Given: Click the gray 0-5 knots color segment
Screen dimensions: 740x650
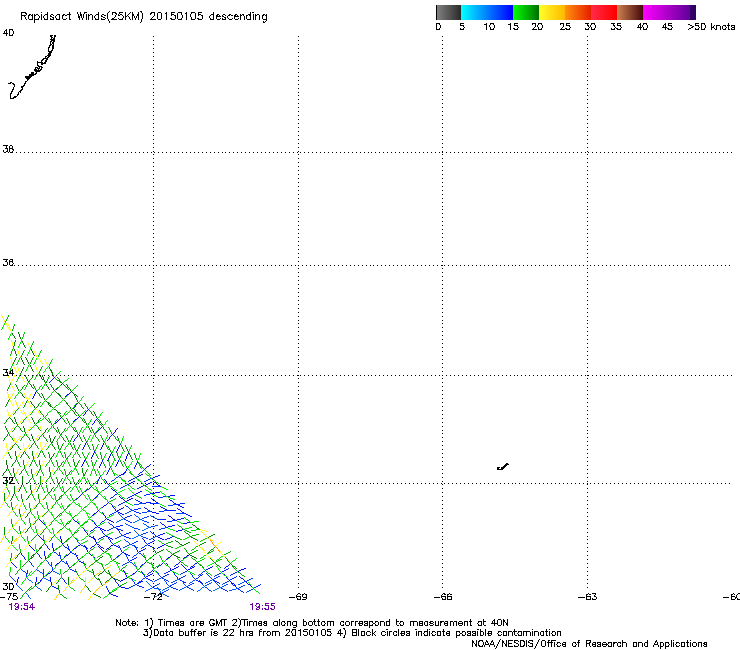Looking at the screenshot, I should point(448,12).
